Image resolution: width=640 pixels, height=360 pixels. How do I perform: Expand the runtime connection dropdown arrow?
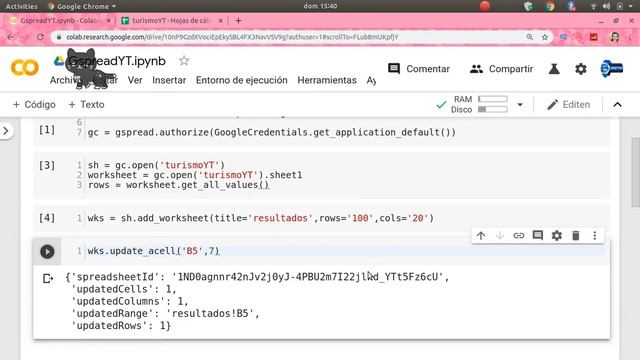pyautogui.click(x=520, y=104)
